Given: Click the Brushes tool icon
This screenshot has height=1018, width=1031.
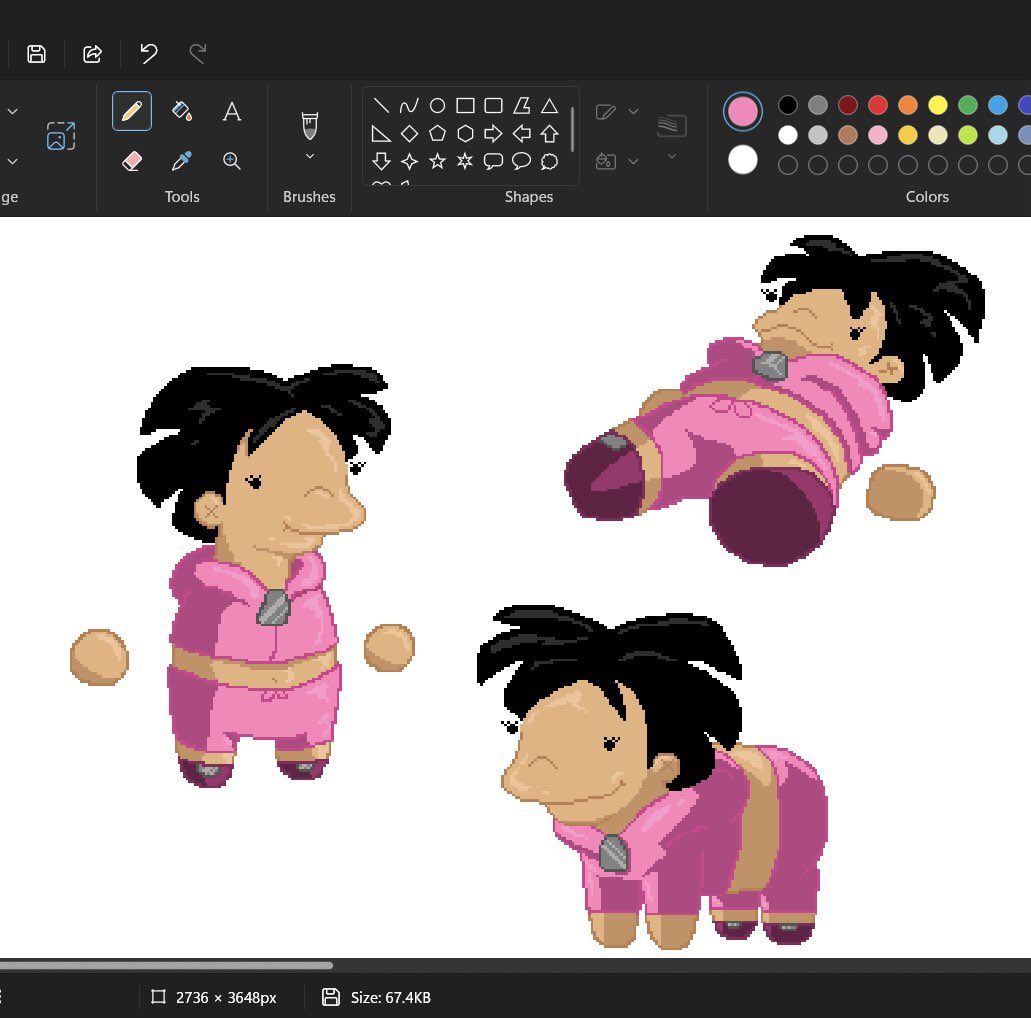Looking at the screenshot, I should point(310,126).
